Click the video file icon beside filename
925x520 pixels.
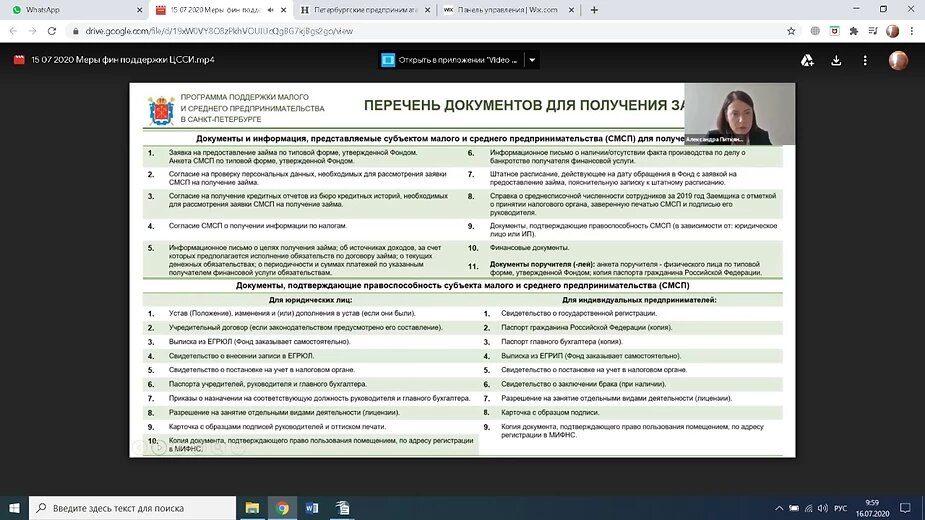(x=19, y=60)
